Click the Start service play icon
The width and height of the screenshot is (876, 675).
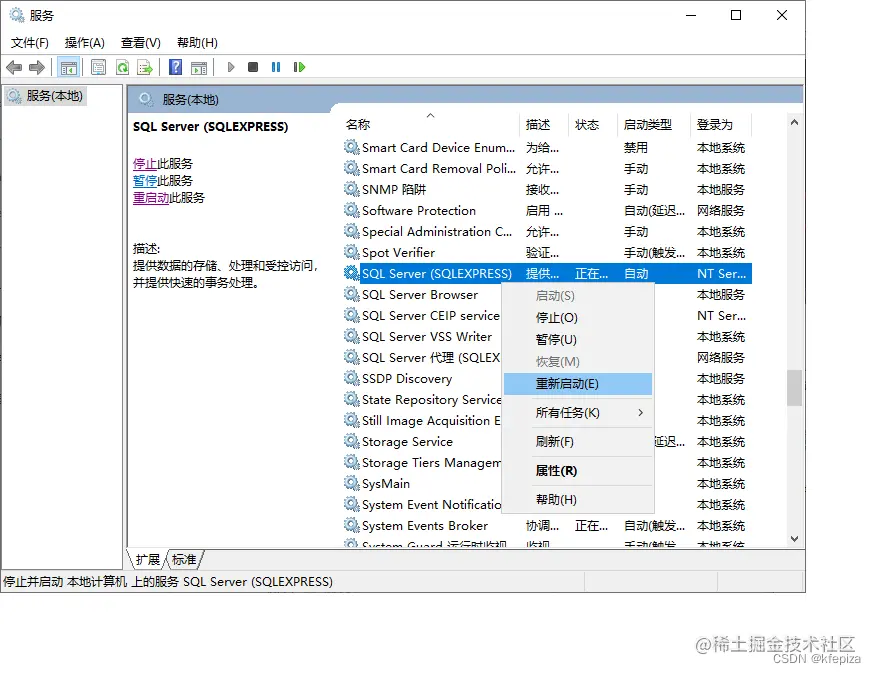pos(231,67)
